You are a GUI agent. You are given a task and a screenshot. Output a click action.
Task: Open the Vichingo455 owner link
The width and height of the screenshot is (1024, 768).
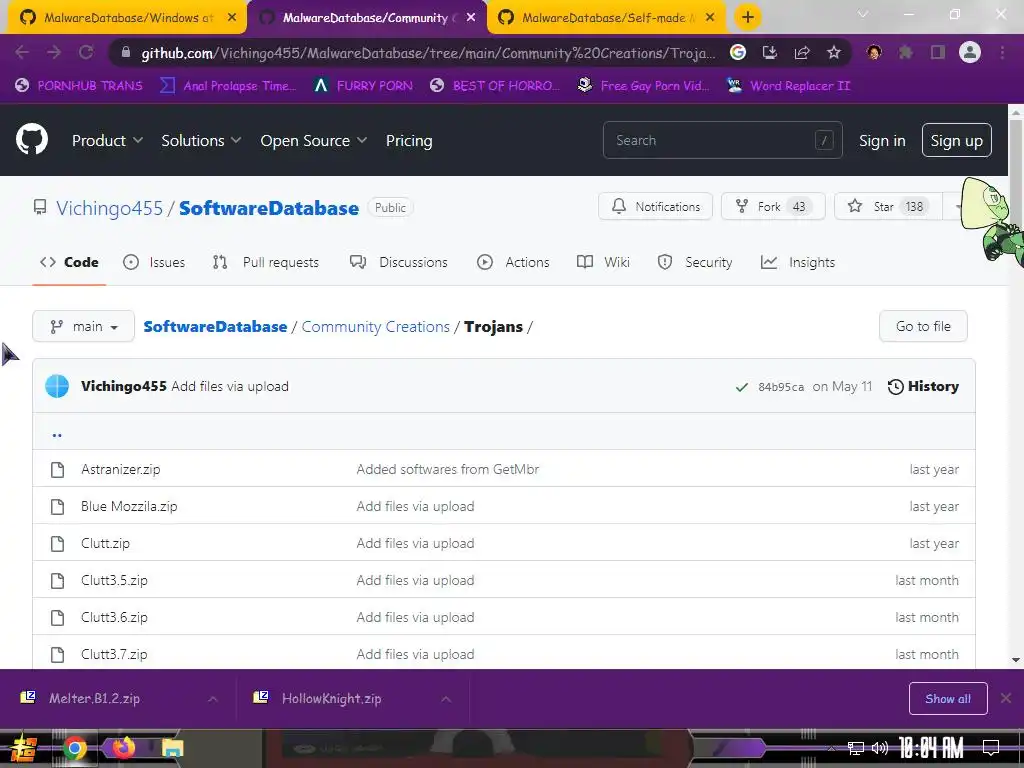(x=109, y=208)
